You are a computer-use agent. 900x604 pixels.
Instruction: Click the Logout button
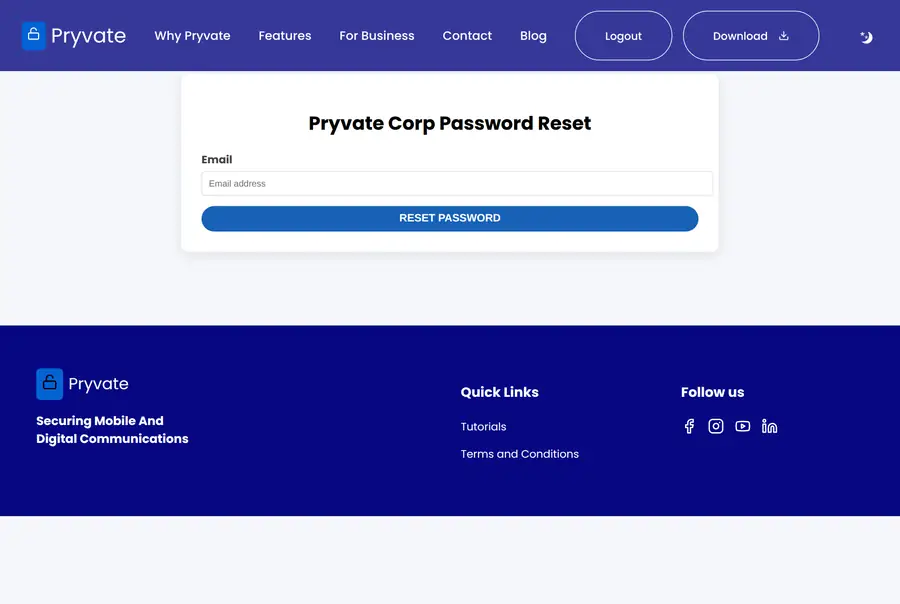(623, 36)
